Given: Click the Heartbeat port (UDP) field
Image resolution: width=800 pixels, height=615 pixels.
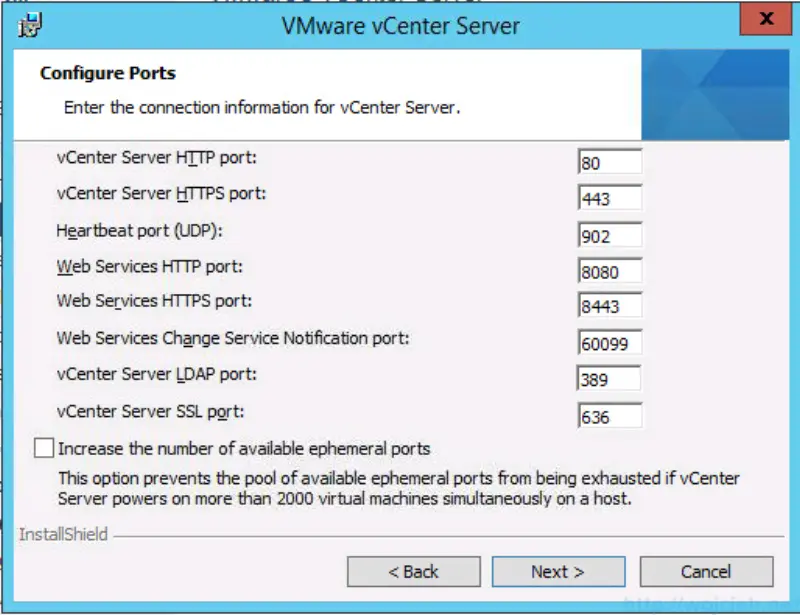Looking at the screenshot, I should [610, 235].
